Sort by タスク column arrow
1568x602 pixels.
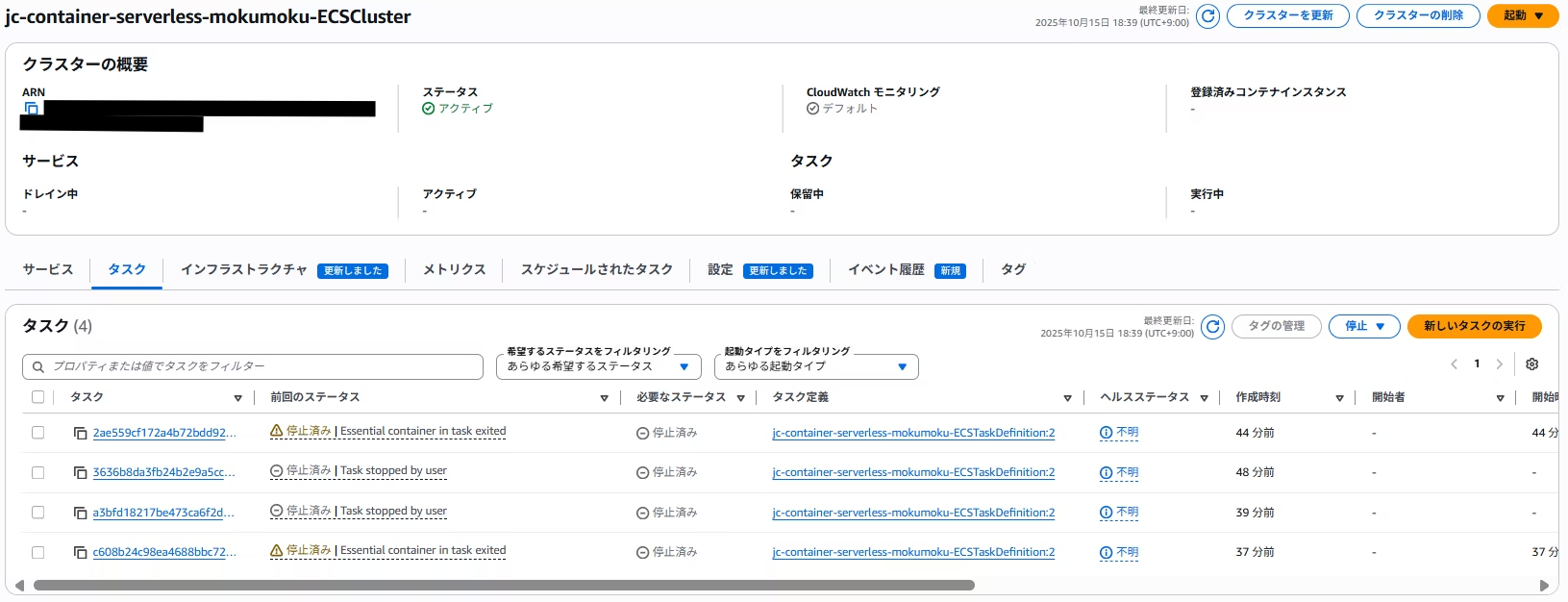(x=237, y=398)
